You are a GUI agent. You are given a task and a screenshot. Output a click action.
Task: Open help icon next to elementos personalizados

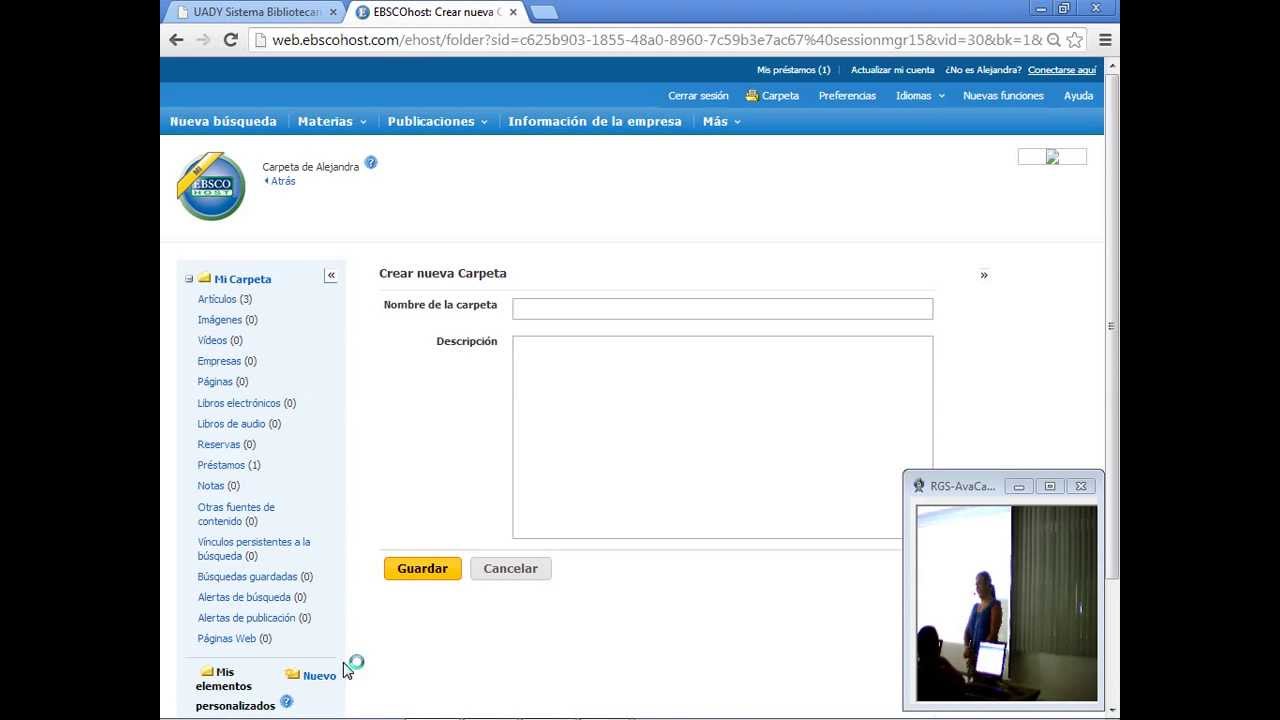tap(286, 701)
